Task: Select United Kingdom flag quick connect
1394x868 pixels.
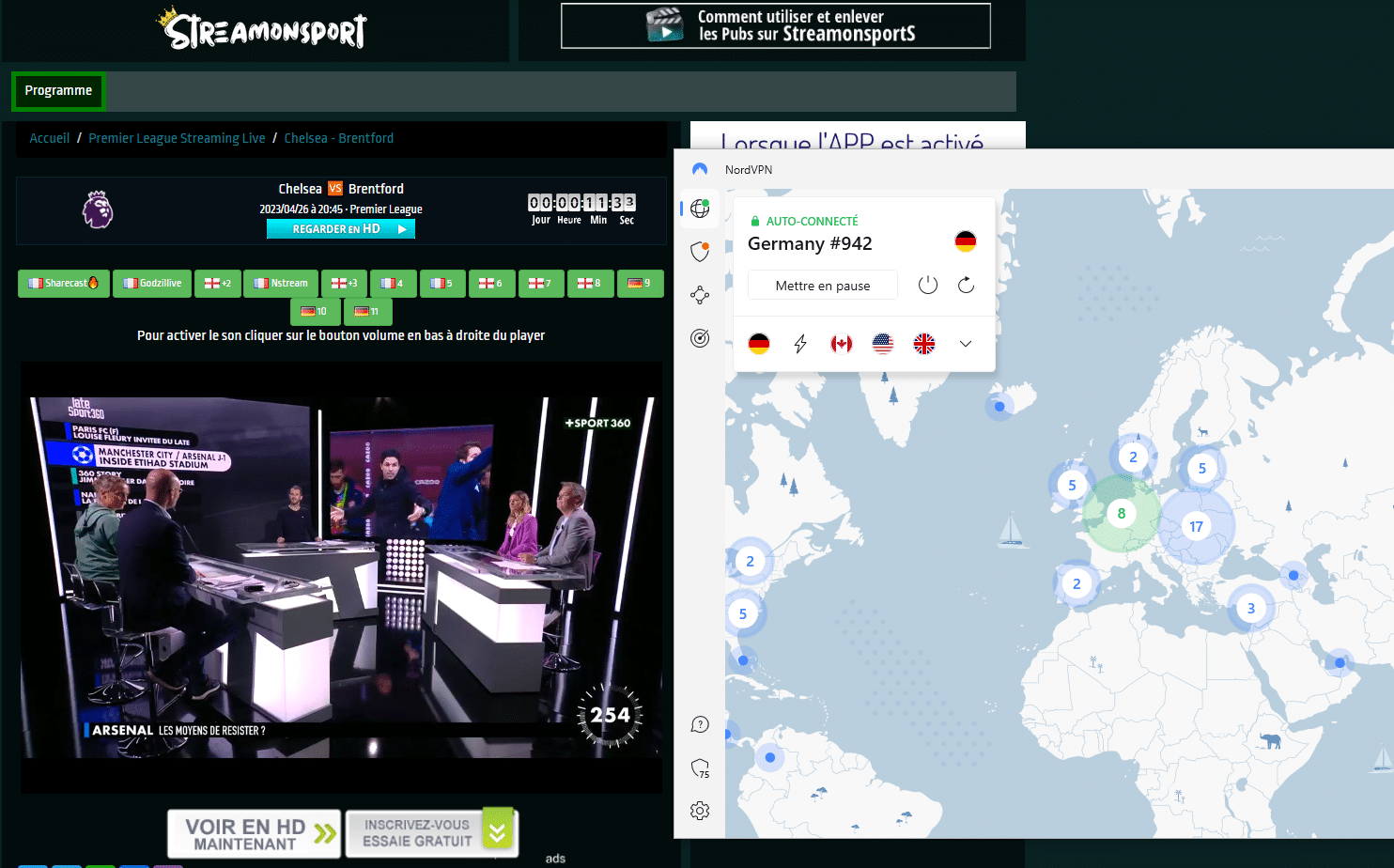Action: coord(924,344)
